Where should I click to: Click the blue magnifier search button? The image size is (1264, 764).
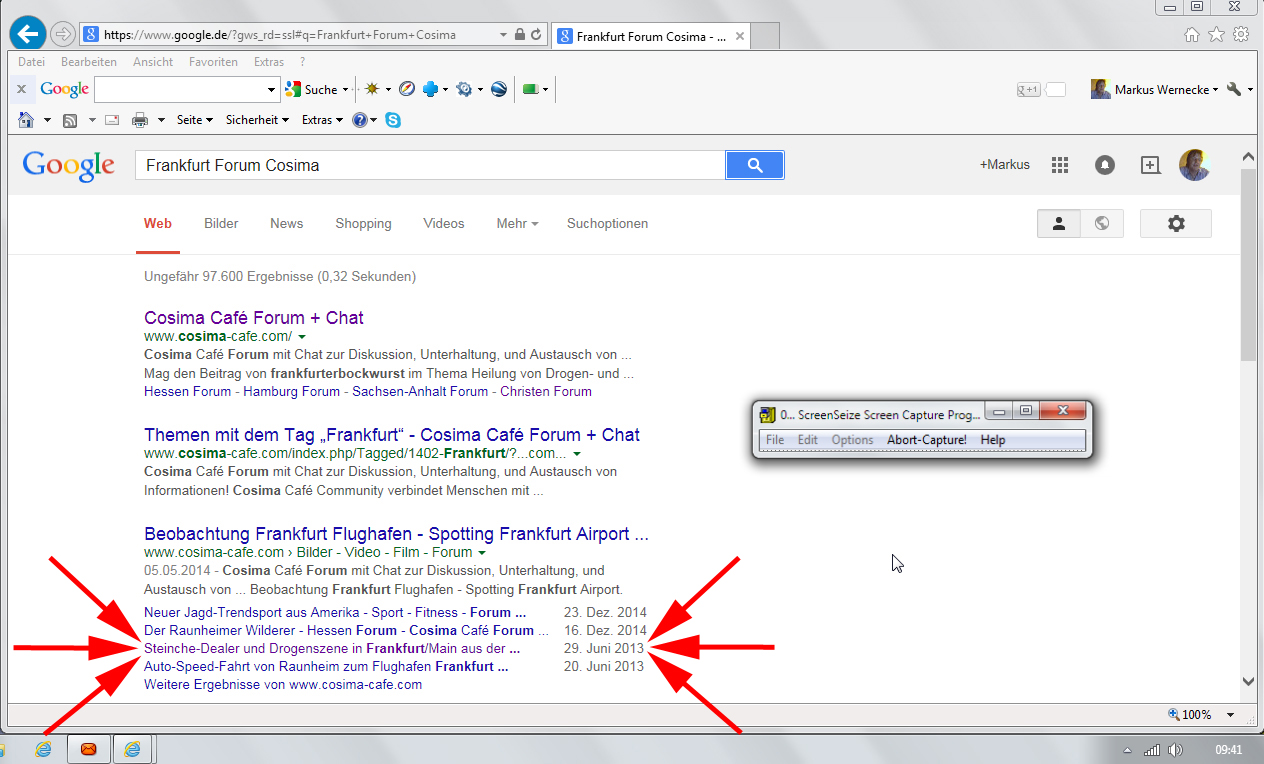755,165
